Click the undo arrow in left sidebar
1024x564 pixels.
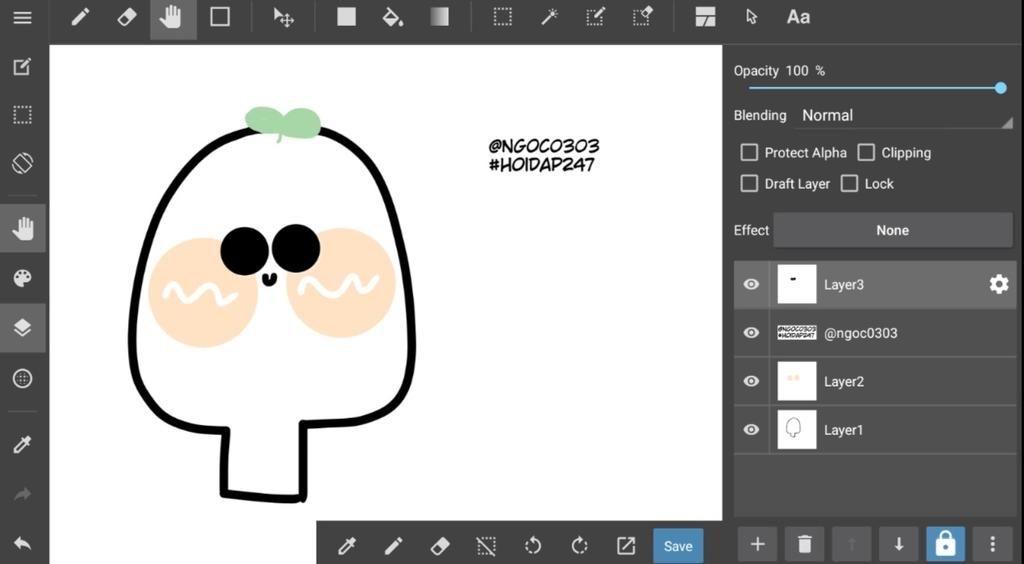(23, 543)
